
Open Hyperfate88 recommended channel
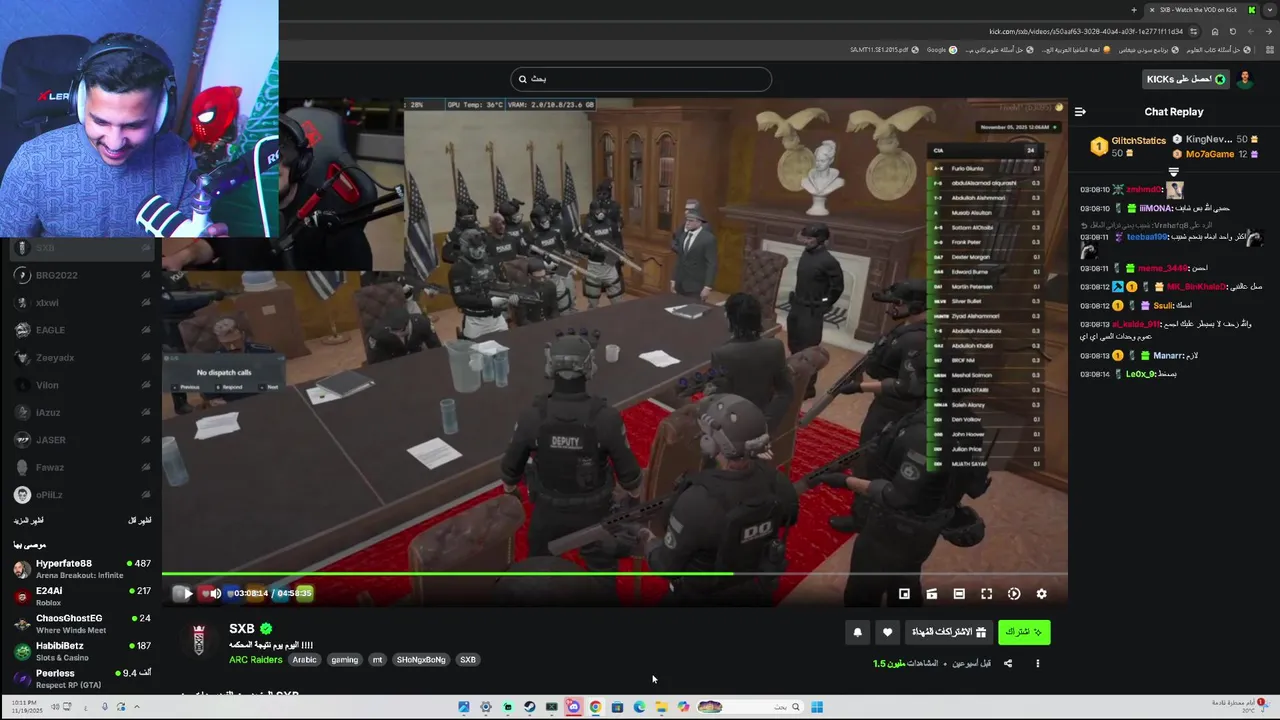pos(82,569)
